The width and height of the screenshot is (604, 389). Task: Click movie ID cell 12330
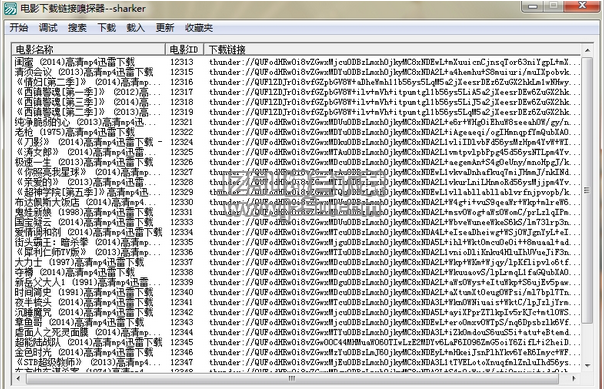pos(182,202)
